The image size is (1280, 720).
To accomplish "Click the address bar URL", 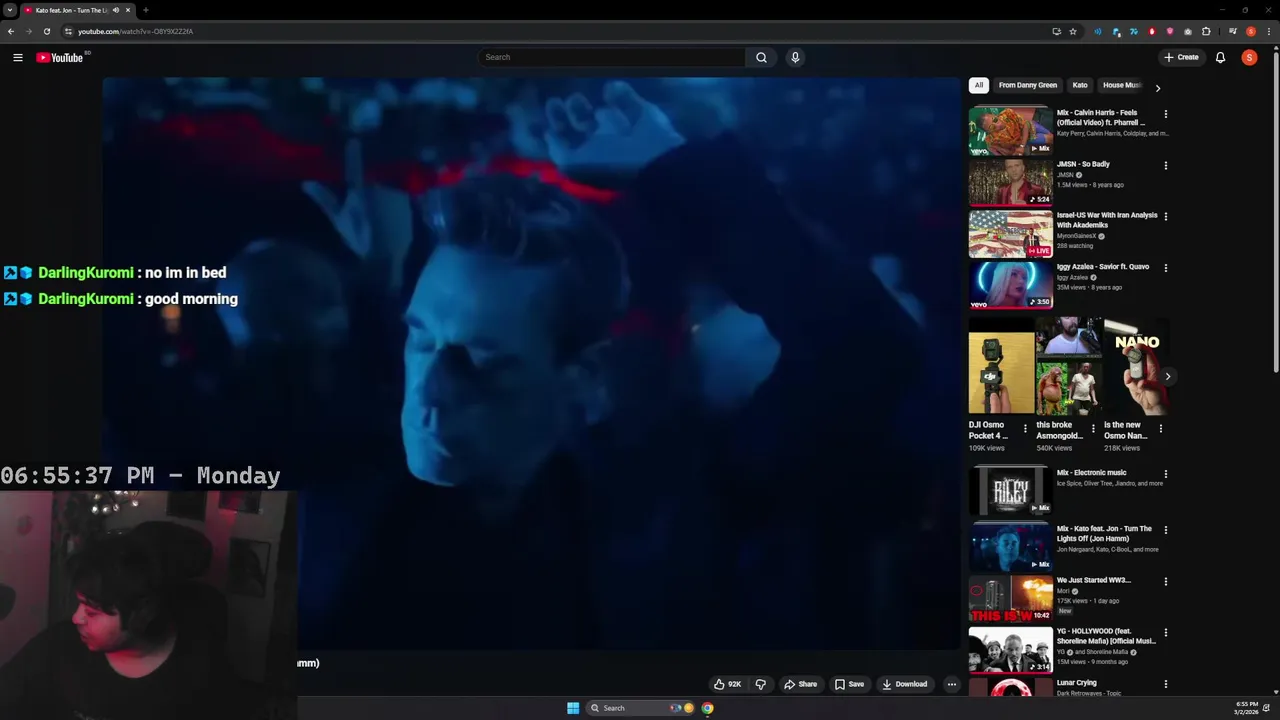I will (x=135, y=31).
